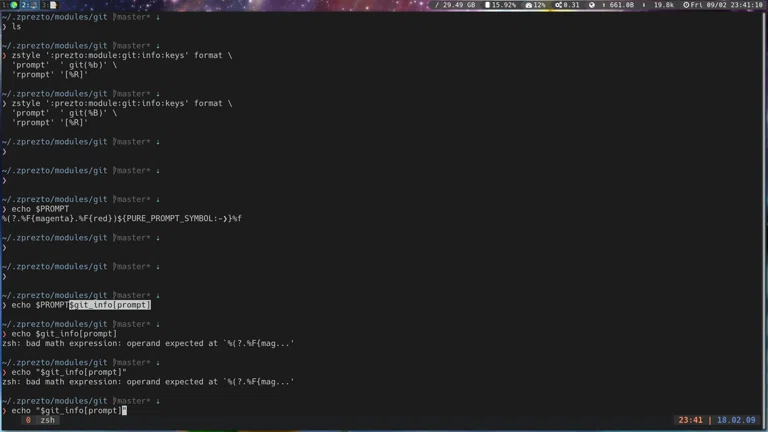Screen dimensions: 768x432
Task: Click the disk usage 29.49 GB indicator
Action: point(455,5)
